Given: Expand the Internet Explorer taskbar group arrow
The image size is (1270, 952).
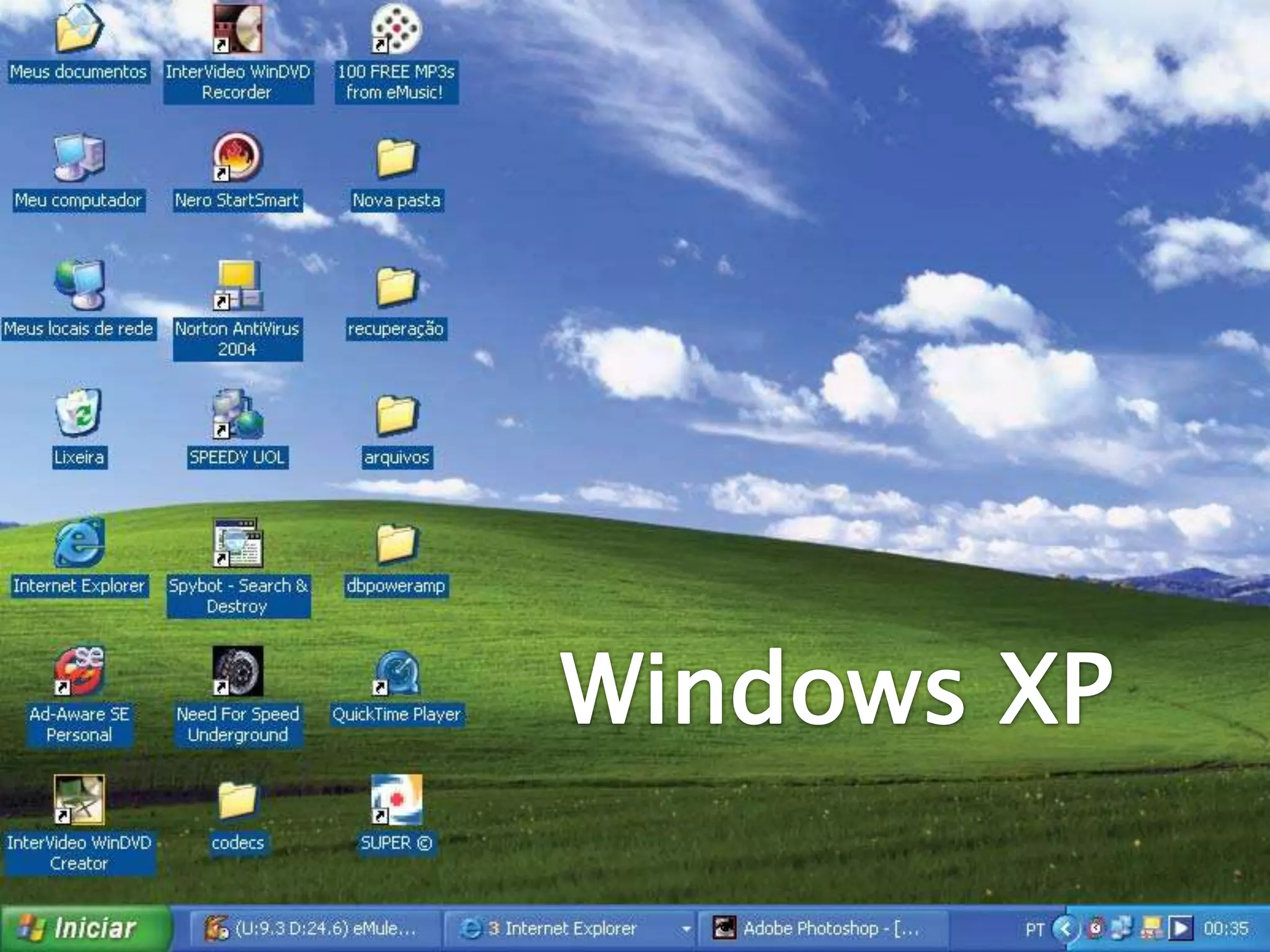Looking at the screenshot, I should (x=686, y=928).
